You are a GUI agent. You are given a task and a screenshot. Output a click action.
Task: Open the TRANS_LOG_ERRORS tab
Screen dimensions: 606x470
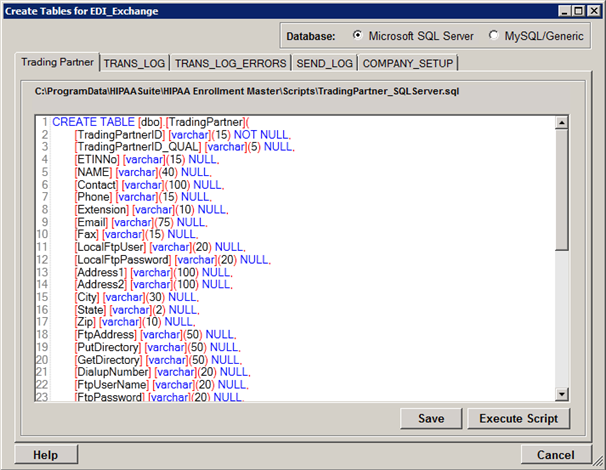click(x=230, y=63)
